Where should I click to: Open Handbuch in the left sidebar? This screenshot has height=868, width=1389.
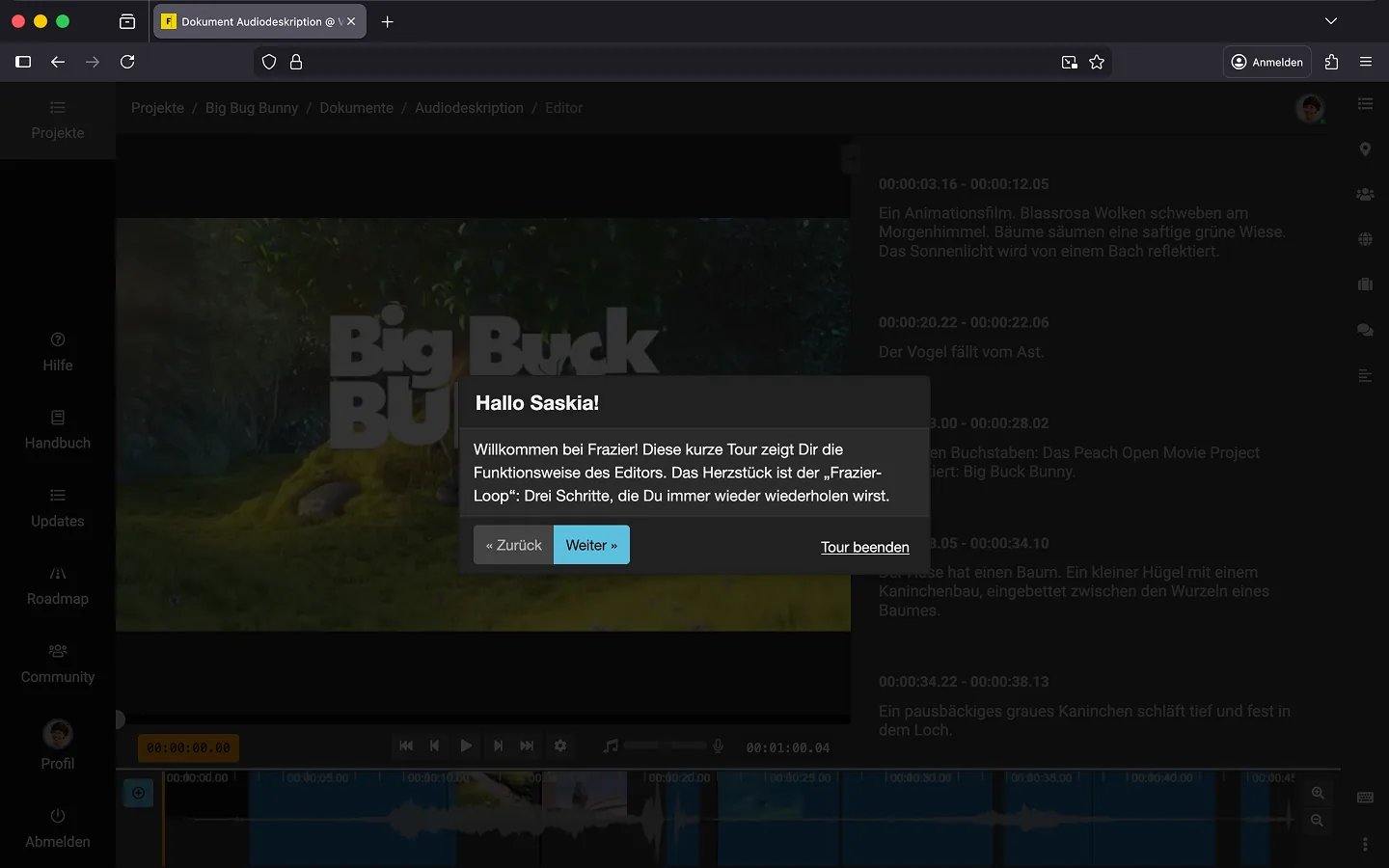[58, 430]
